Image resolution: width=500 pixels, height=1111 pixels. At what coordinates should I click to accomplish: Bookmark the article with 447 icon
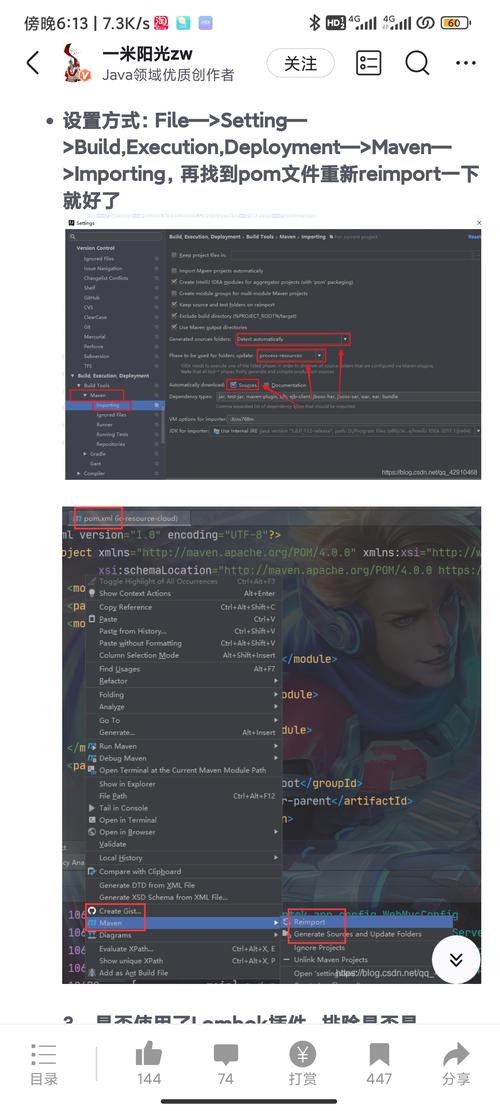(379, 1064)
